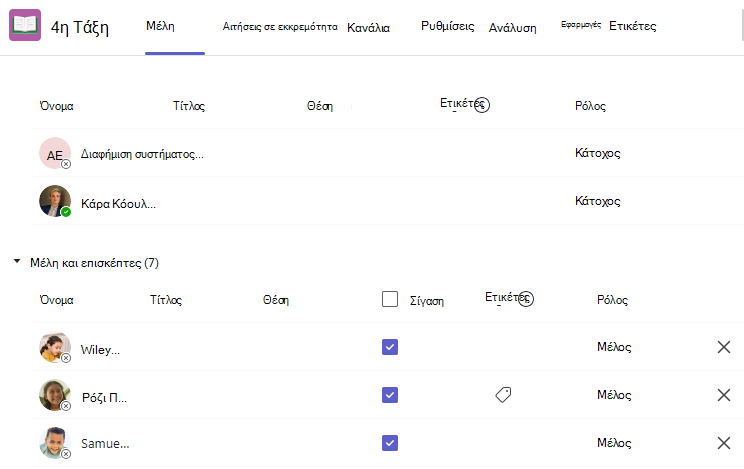Remove Wiley using the X icon

click(x=724, y=347)
